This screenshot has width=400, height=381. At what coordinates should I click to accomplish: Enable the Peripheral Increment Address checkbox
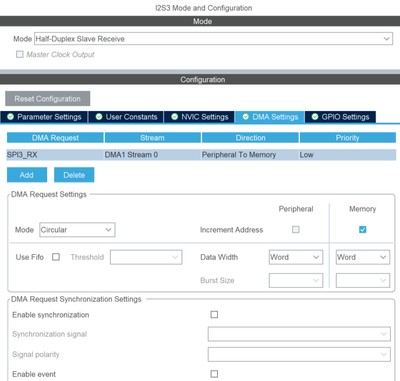(x=296, y=230)
